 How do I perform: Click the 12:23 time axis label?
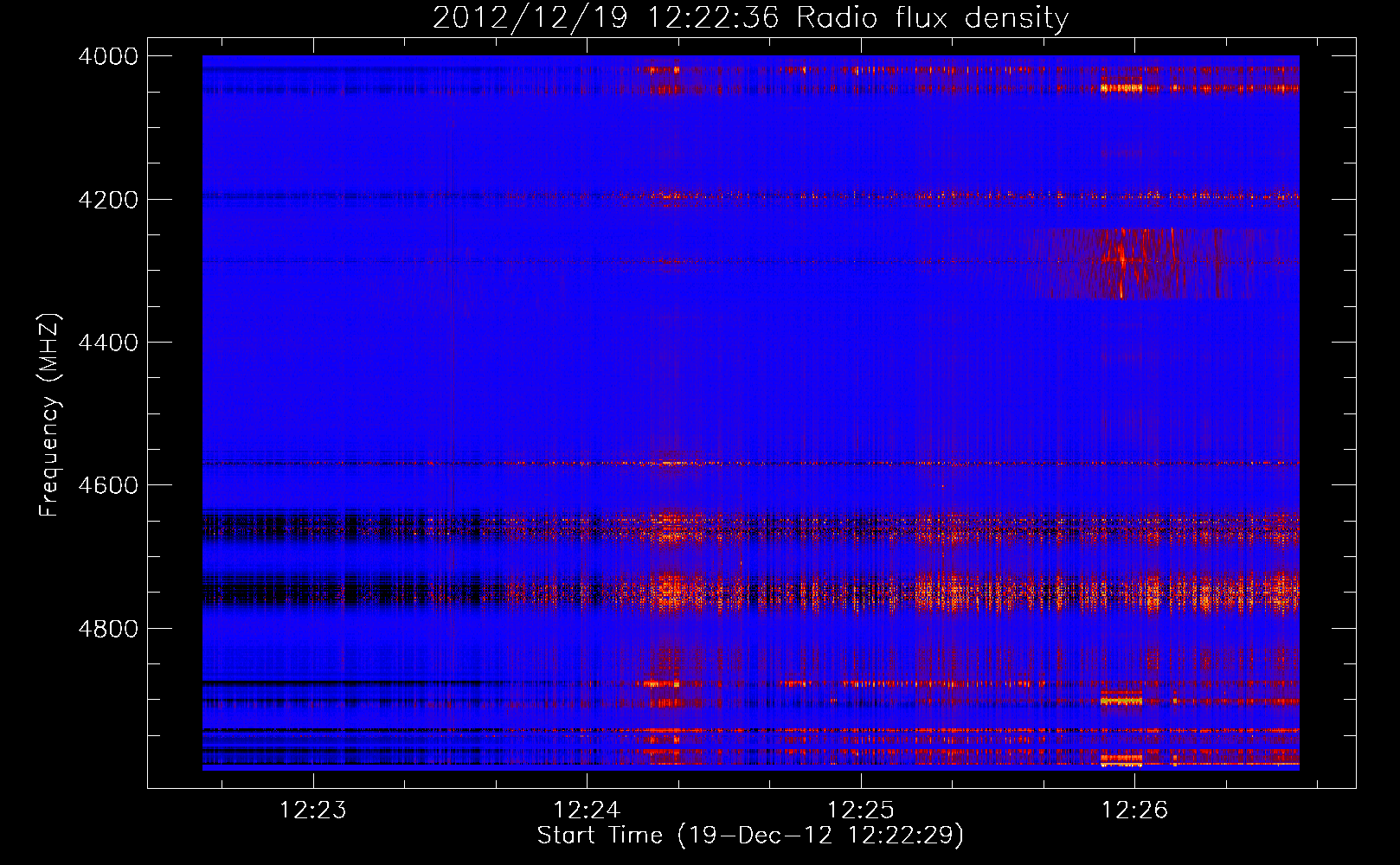[312, 810]
